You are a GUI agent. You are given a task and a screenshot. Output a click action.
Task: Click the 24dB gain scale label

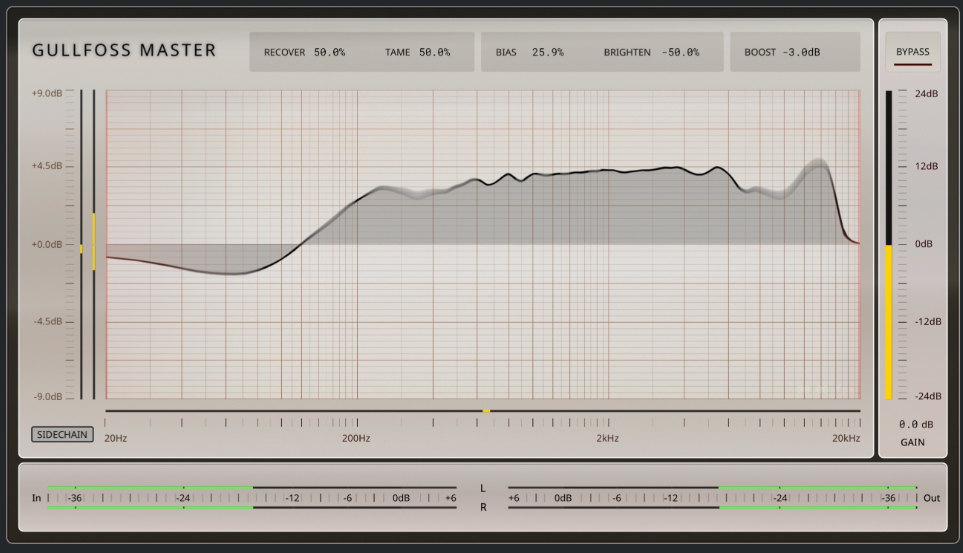(926, 93)
